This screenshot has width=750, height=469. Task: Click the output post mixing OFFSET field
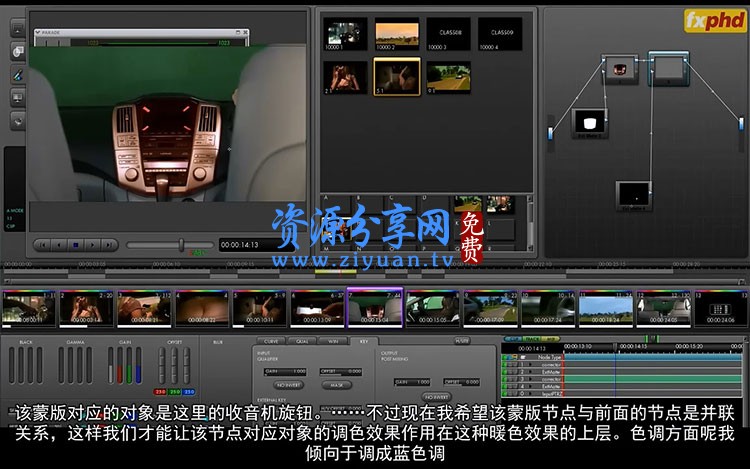tap(462, 382)
